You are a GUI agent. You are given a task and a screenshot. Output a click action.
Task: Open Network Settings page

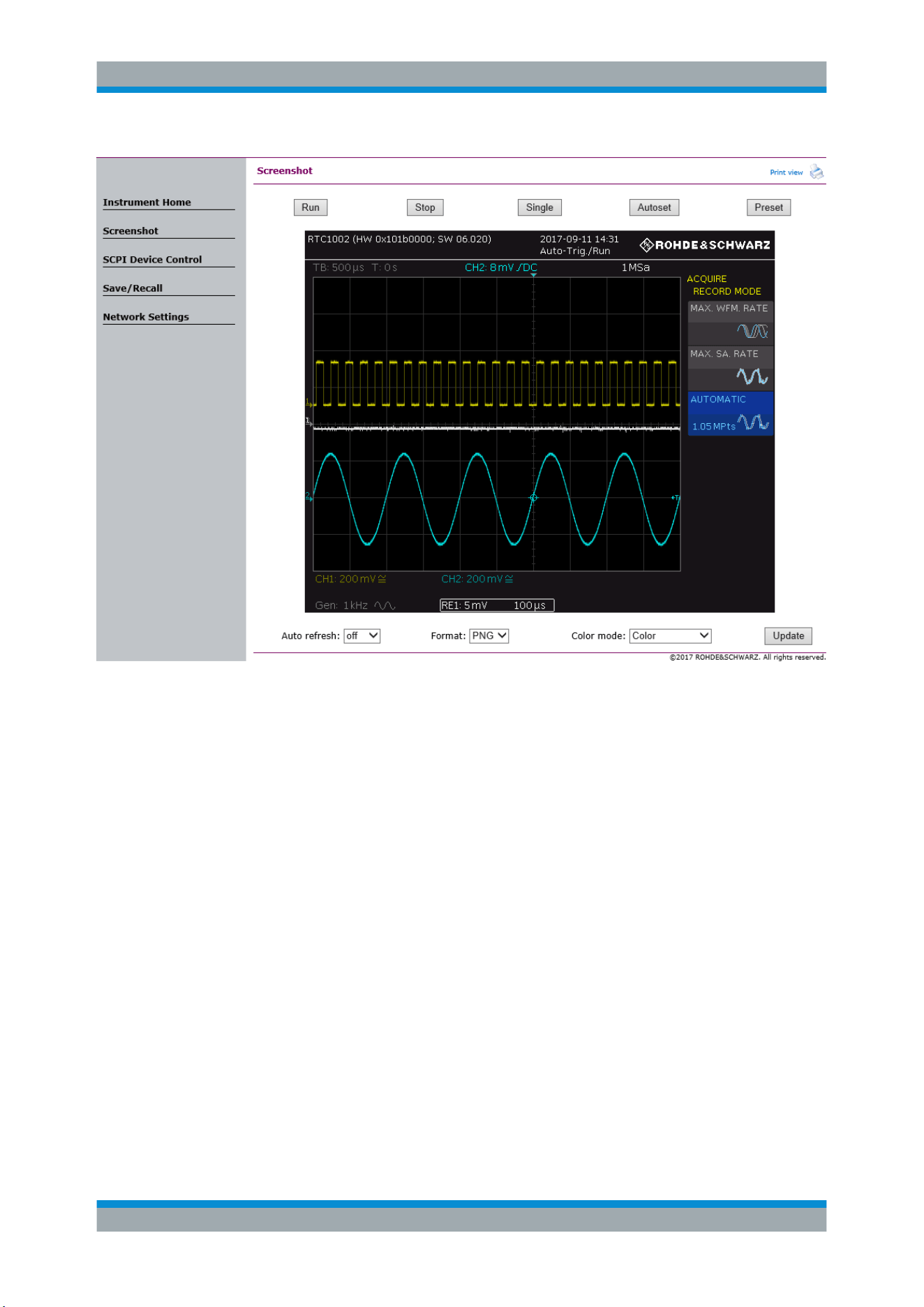point(146,317)
